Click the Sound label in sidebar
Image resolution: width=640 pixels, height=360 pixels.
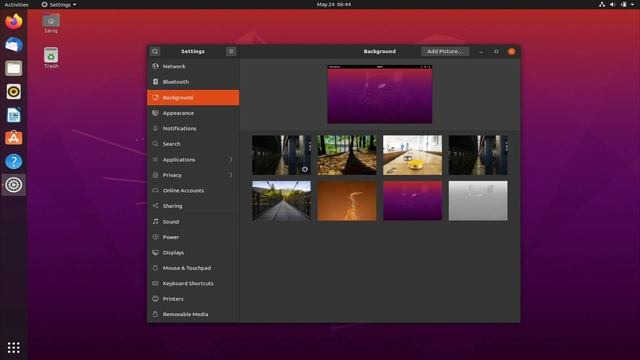coord(171,222)
